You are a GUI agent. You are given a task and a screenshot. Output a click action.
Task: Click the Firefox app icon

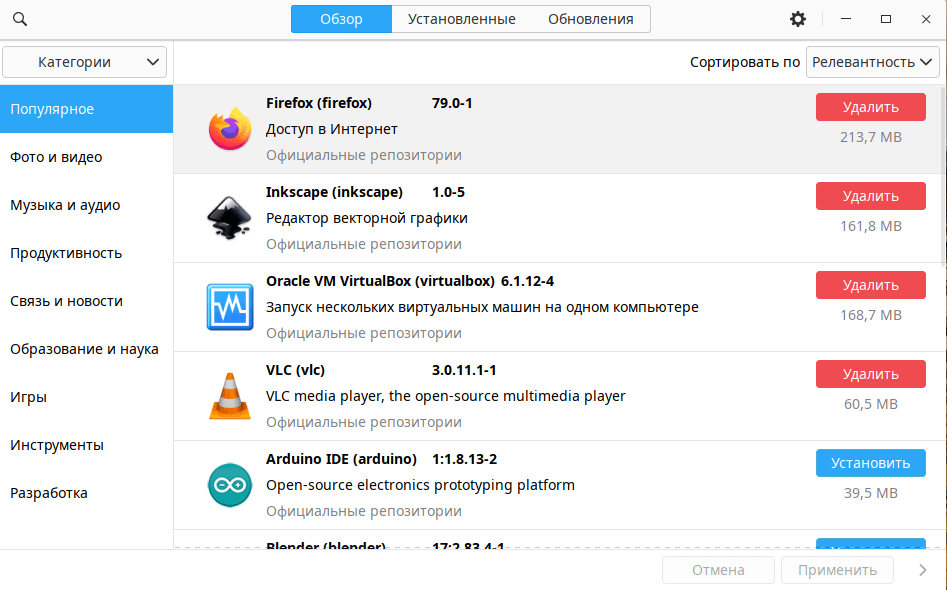(x=229, y=129)
